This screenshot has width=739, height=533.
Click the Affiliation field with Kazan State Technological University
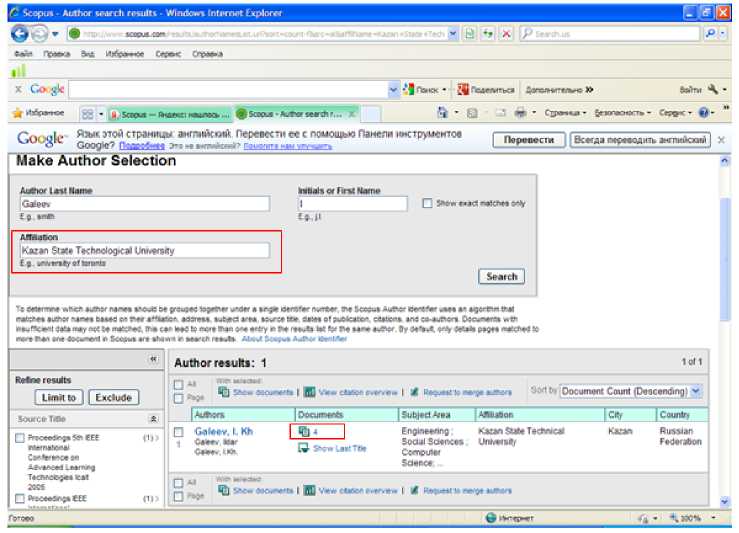point(145,250)
